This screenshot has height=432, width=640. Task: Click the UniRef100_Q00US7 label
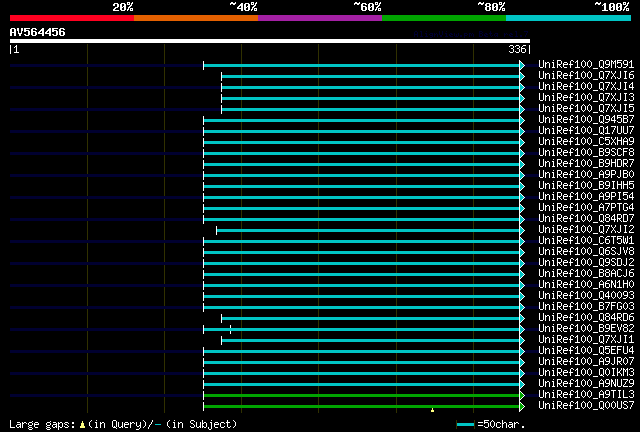[x=586, y=406]
